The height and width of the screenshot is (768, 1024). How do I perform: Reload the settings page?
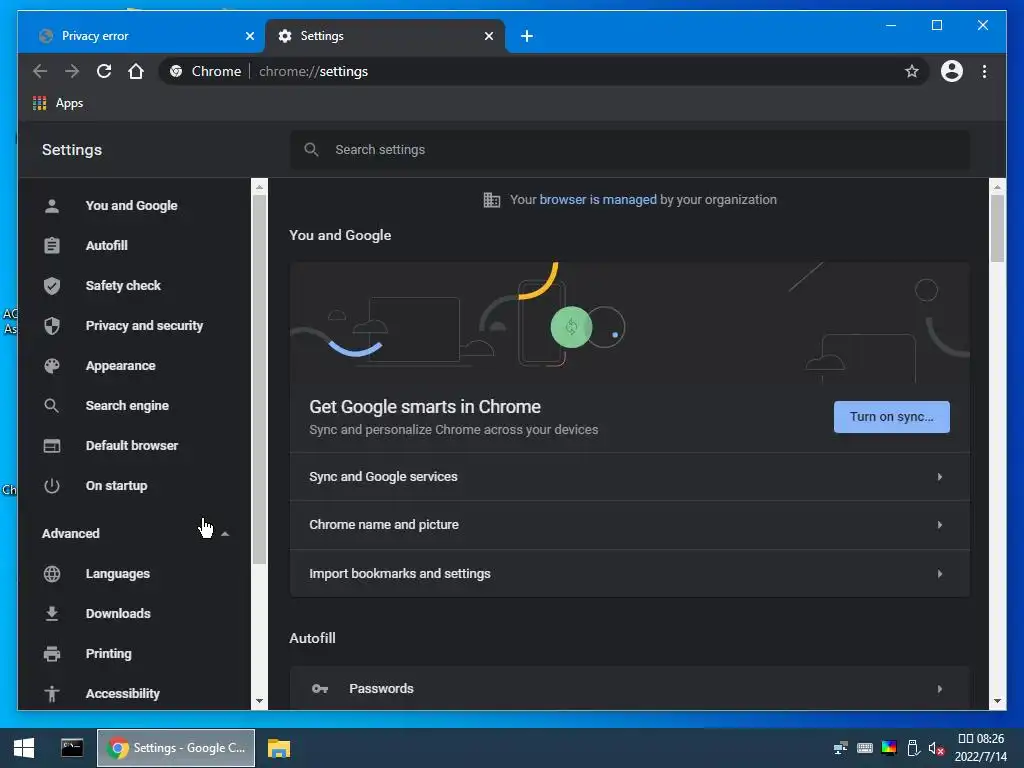coord(104,71)
